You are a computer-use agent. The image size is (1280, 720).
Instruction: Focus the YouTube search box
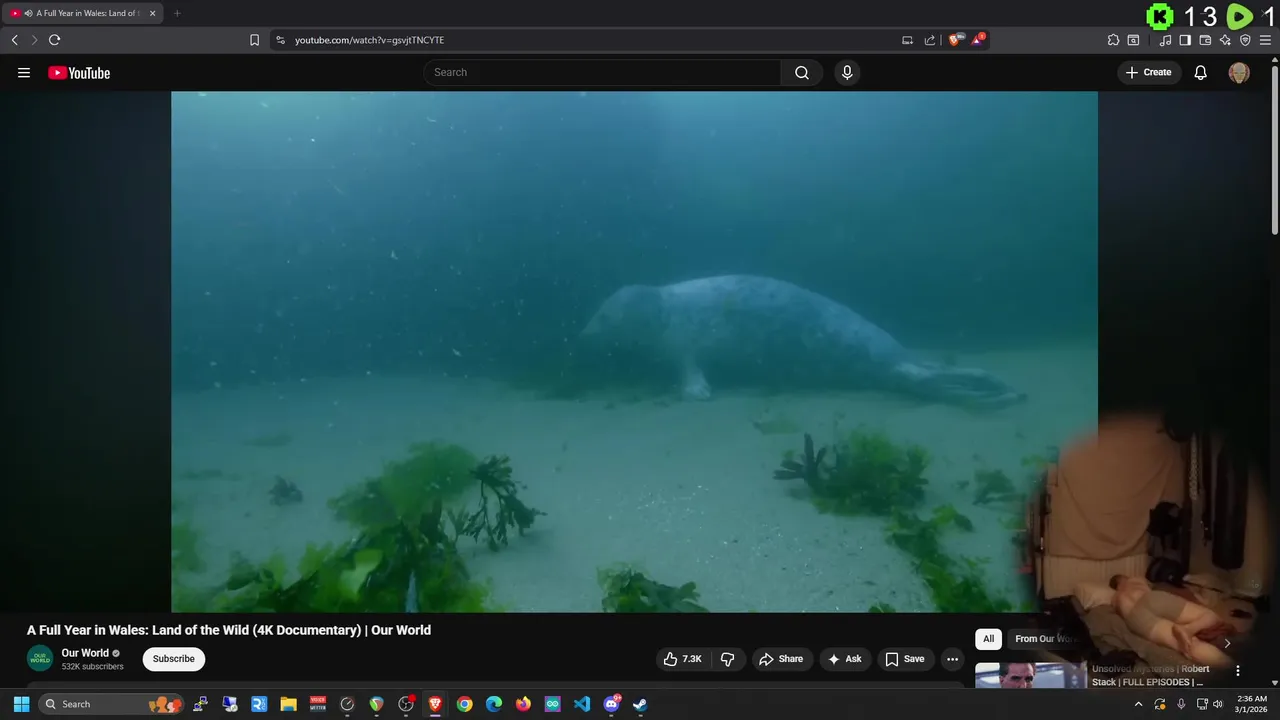[603, 72]
